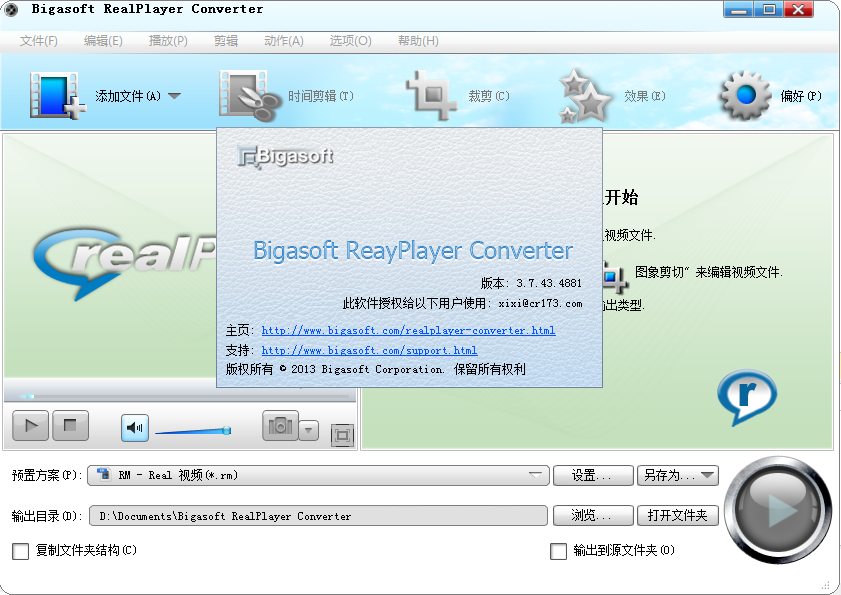Click the 设置... button
Screen dimensions: 841x595
point(593,475)
